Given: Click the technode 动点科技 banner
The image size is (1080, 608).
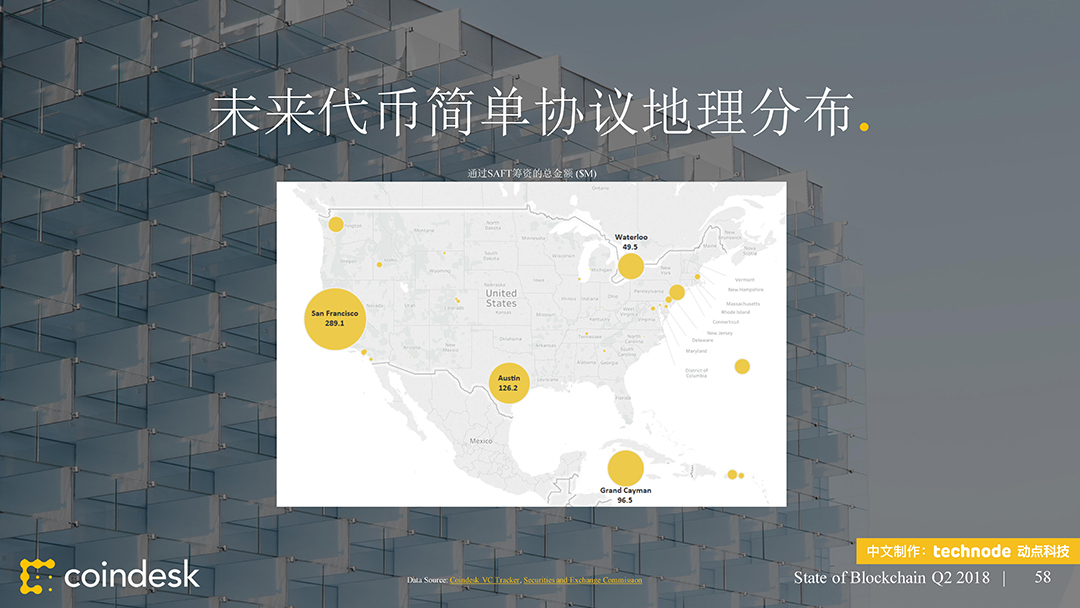Looking at the screenshot, I should pos(967,551).
